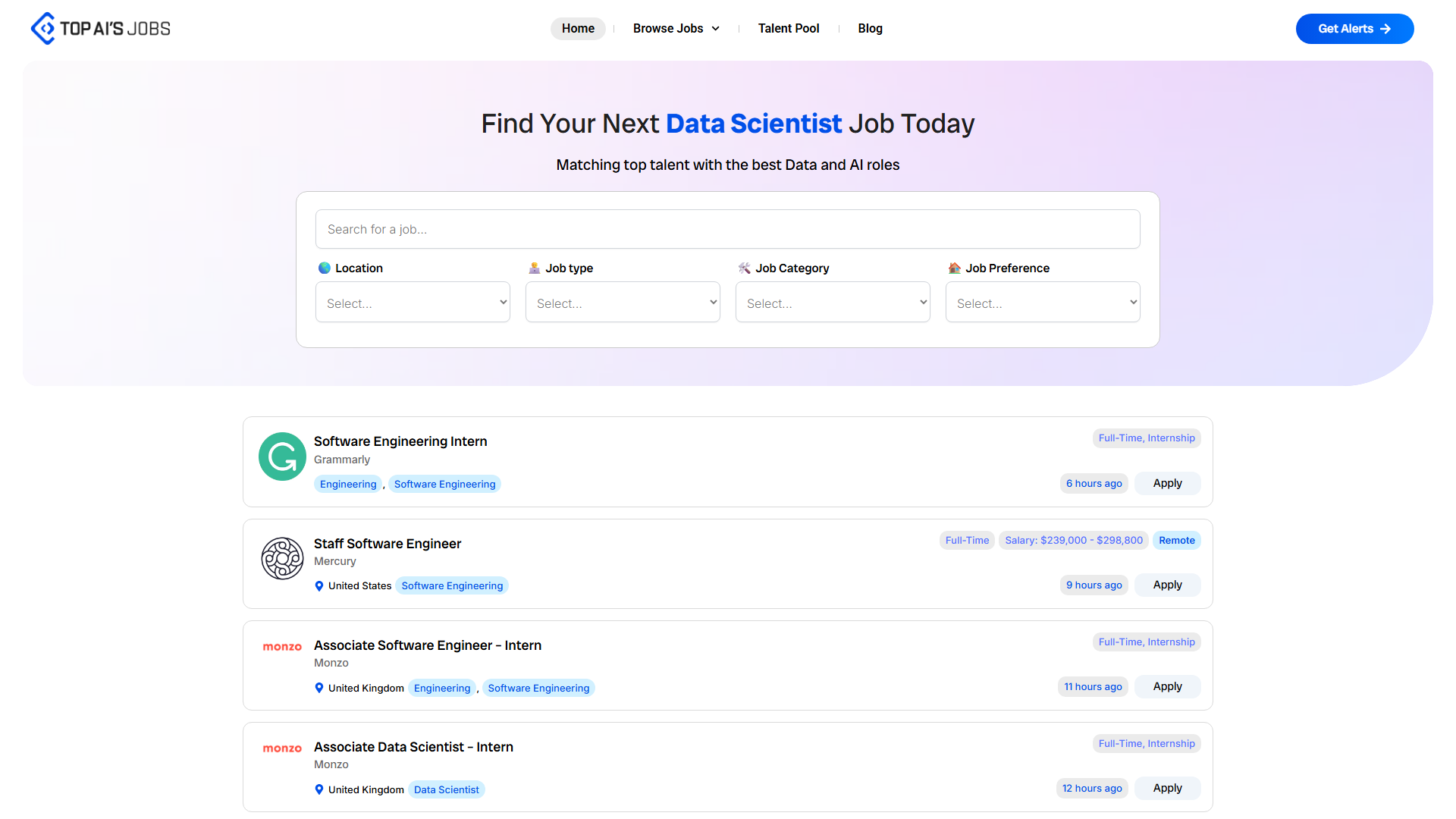Open the Location select dropdown
The height and width of the screenshot is (819, 1456).
tap(413, 302)
